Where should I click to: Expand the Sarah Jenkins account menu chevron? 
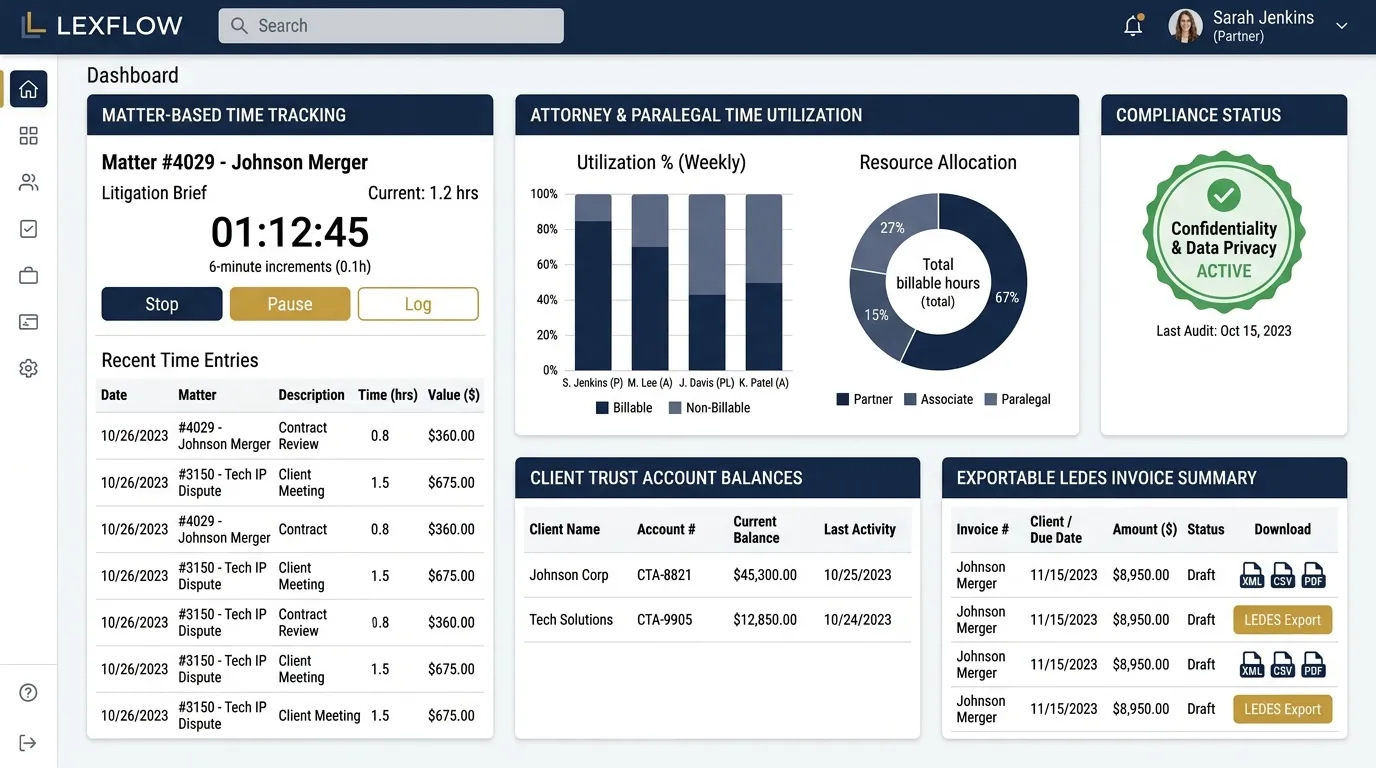[1342, 26]
